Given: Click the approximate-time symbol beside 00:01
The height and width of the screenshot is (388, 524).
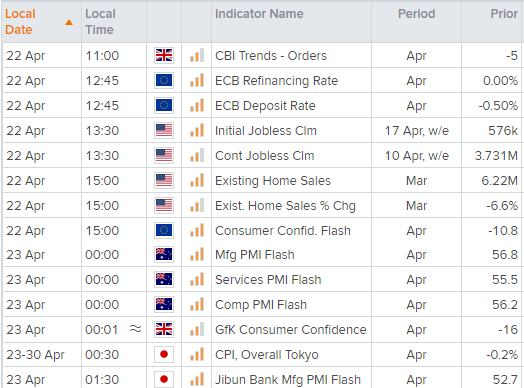Looking at the screenshot, I should [x=135, y=329].
